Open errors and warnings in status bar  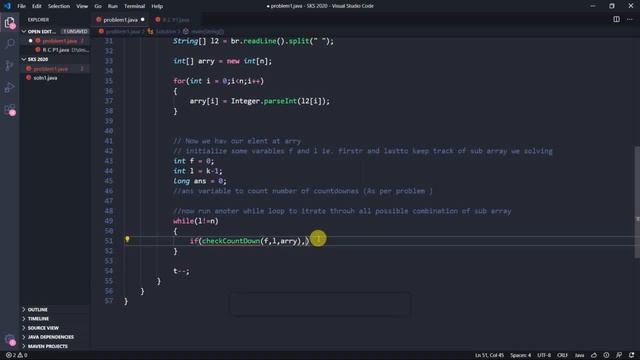[x=17, y=355]
